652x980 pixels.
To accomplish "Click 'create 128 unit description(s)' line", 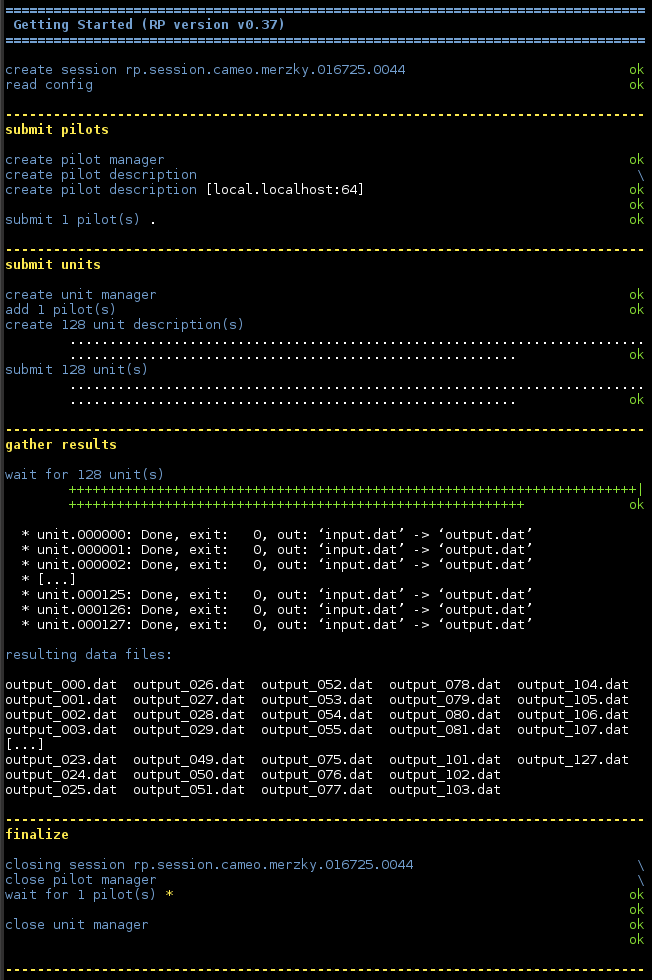I will (124, 324).
